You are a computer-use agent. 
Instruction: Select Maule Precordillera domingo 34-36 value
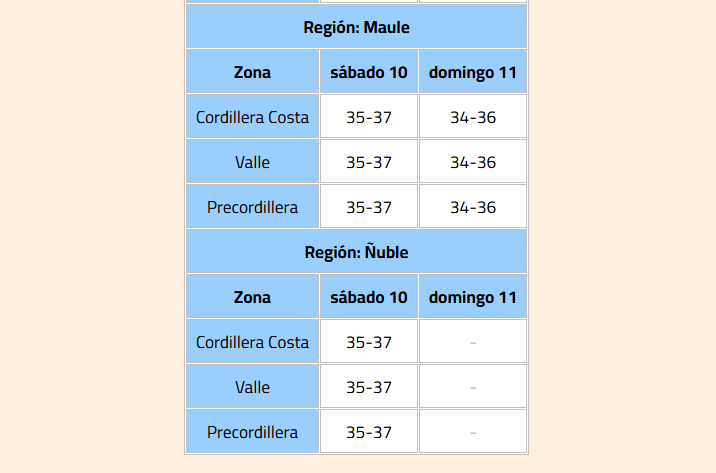473,207
